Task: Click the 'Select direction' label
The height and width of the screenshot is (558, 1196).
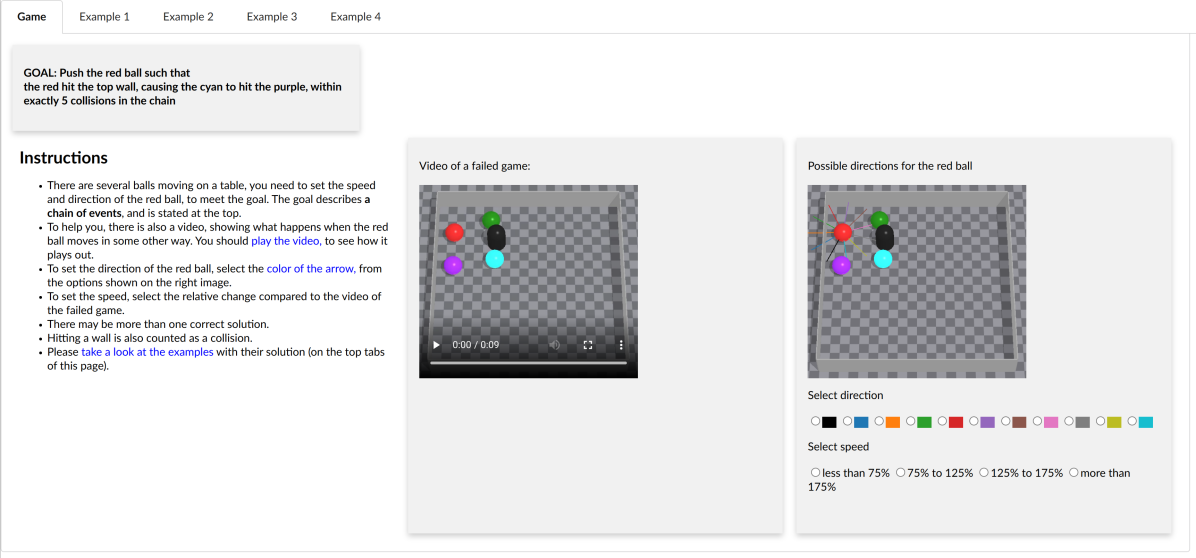Action: click(x=845, y=395)
